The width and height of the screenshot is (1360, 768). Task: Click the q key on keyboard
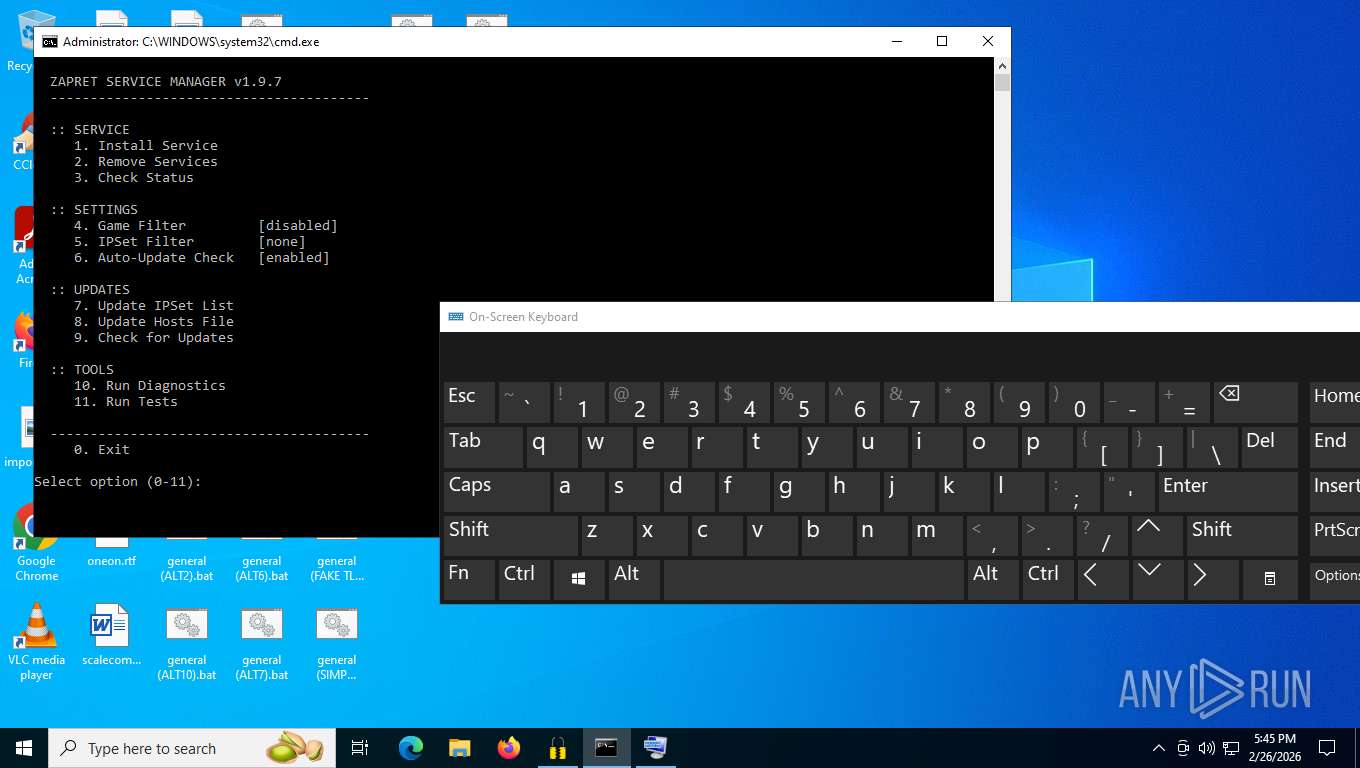pos(552,447)
